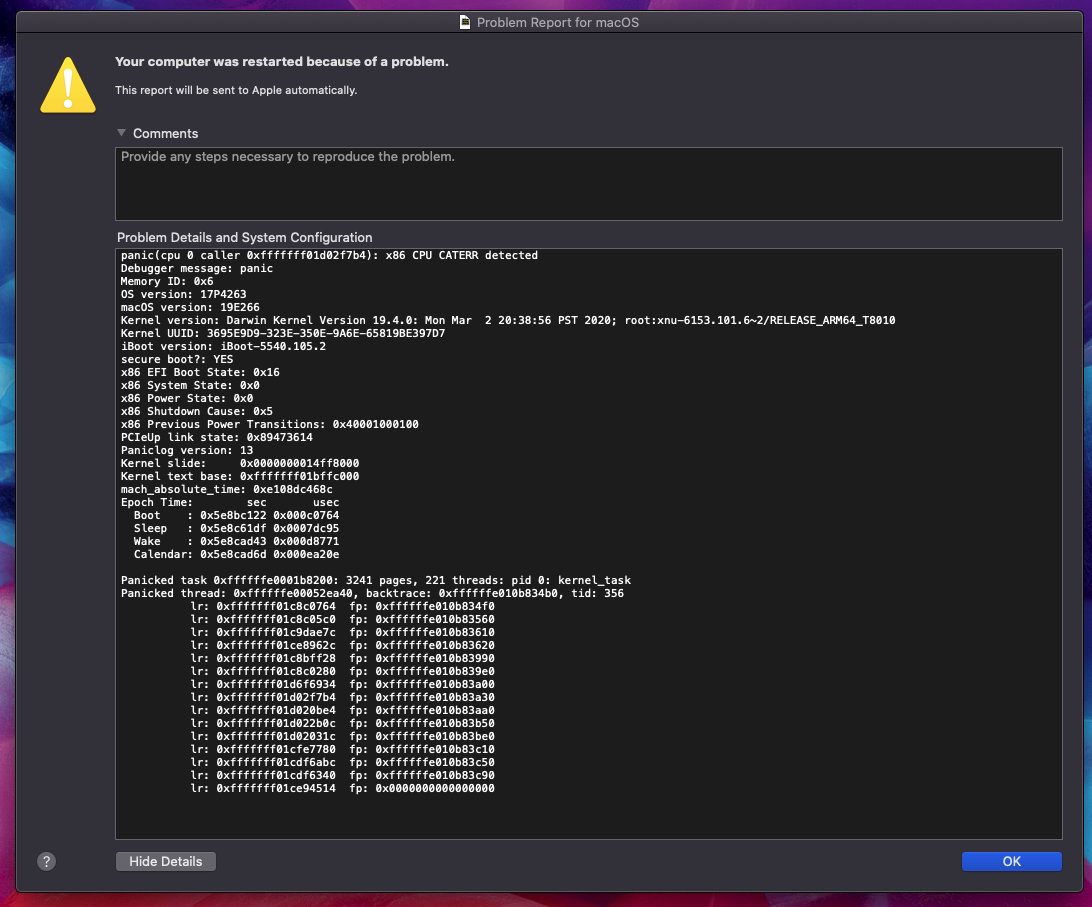Screen dimensions: 1092x907
Task: Click 'mach_absolute_time: 0xe108dc468c' line
Action: pyautogui.click(x=226, y=489)
